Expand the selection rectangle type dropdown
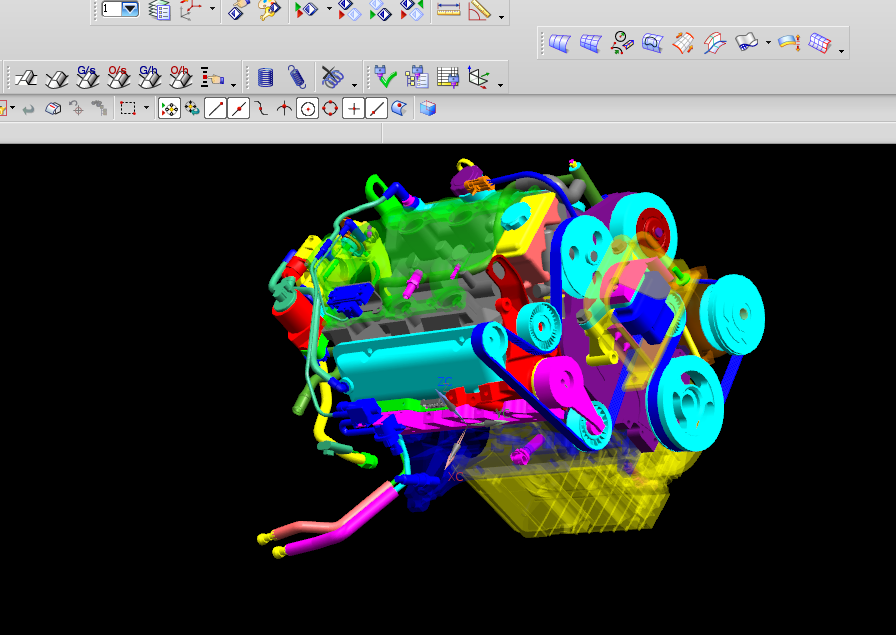 [146, 109]
